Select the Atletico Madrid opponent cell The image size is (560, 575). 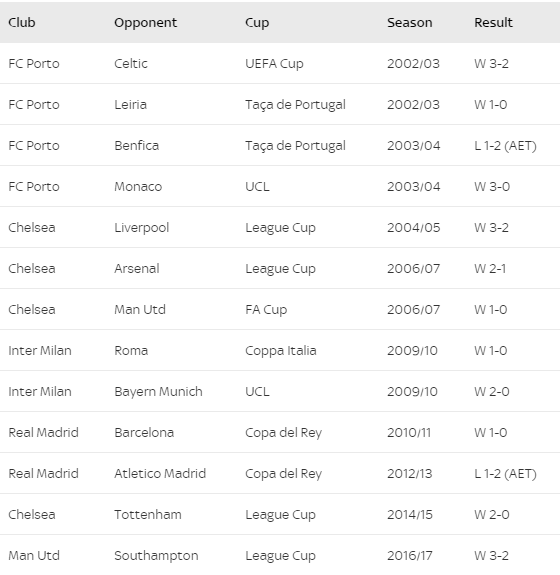(x=160, y=474)
